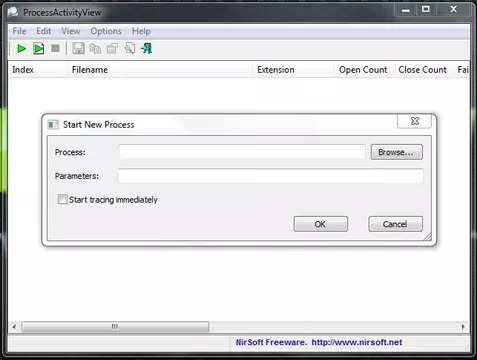This screenshot has height=360, width=477.
Task: Click the Save floppy disk toolbar icon
Action: tap(78, 49)
